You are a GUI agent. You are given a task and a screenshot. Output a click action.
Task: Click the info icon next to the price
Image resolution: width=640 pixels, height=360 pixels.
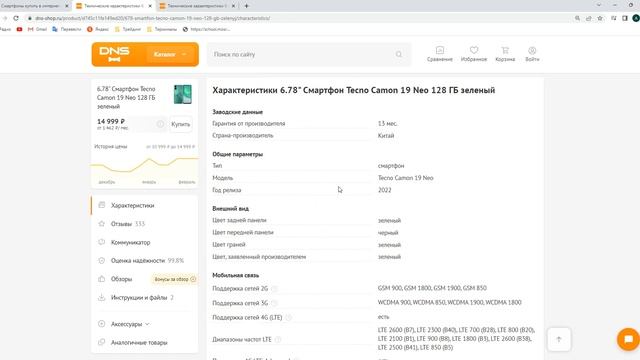160,124
